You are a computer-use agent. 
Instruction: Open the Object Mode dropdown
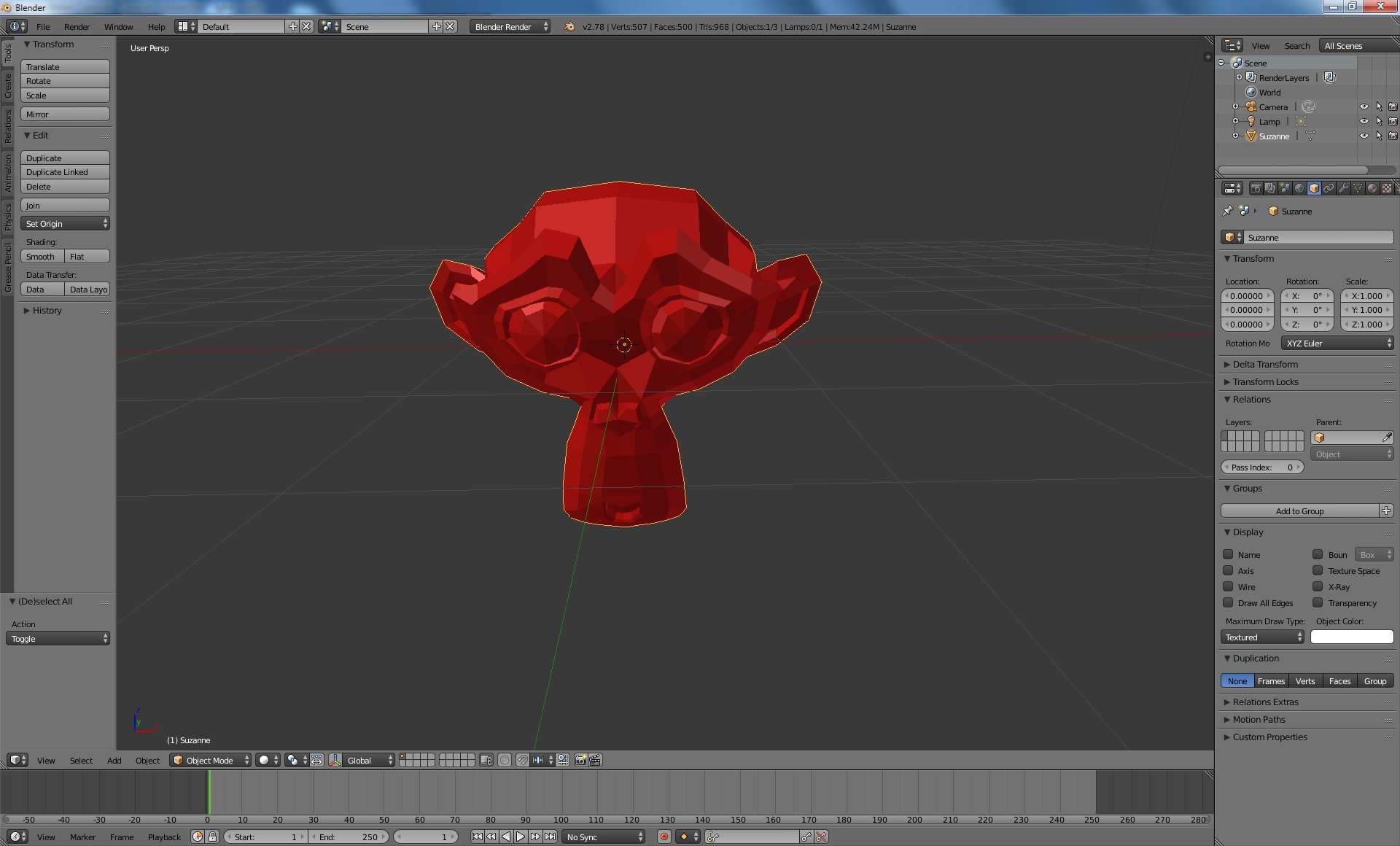point(210,760)
